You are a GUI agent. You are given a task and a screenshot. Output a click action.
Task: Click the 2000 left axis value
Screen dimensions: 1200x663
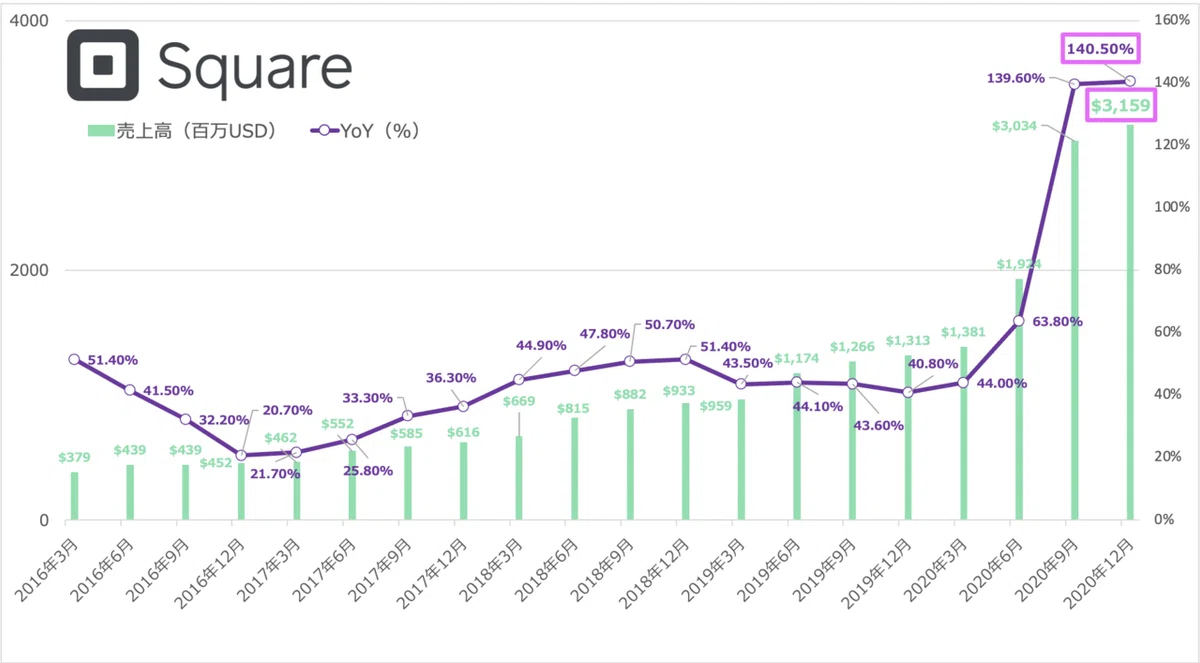pos(30,270)
